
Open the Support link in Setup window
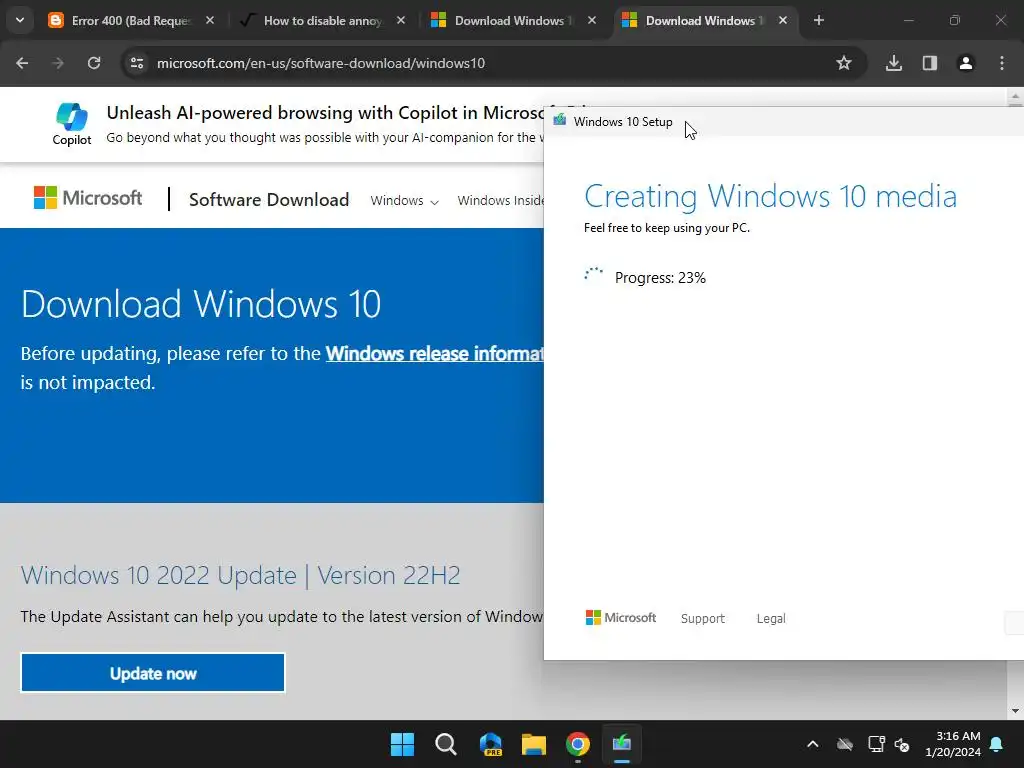(x=703, y=618)
